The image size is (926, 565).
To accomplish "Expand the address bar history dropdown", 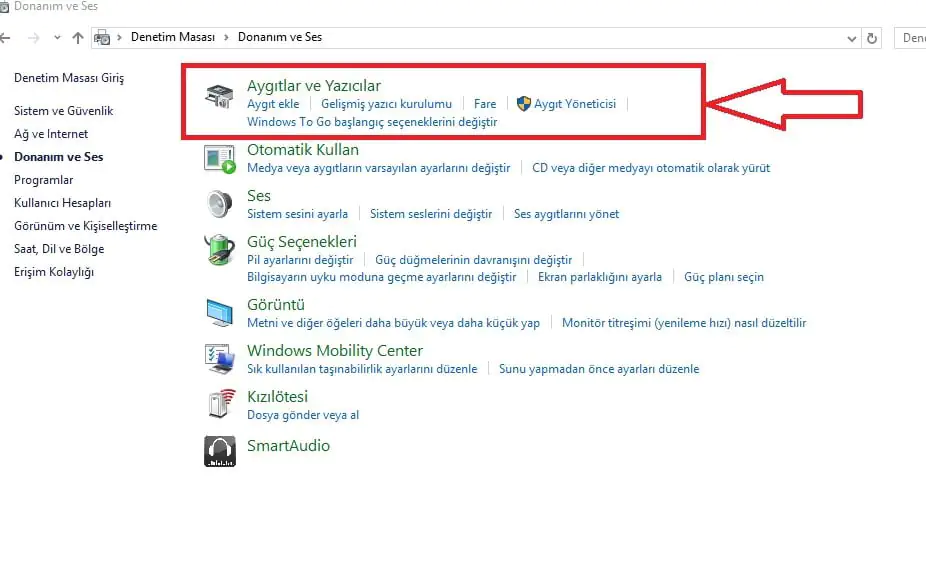I will (852, 39).
